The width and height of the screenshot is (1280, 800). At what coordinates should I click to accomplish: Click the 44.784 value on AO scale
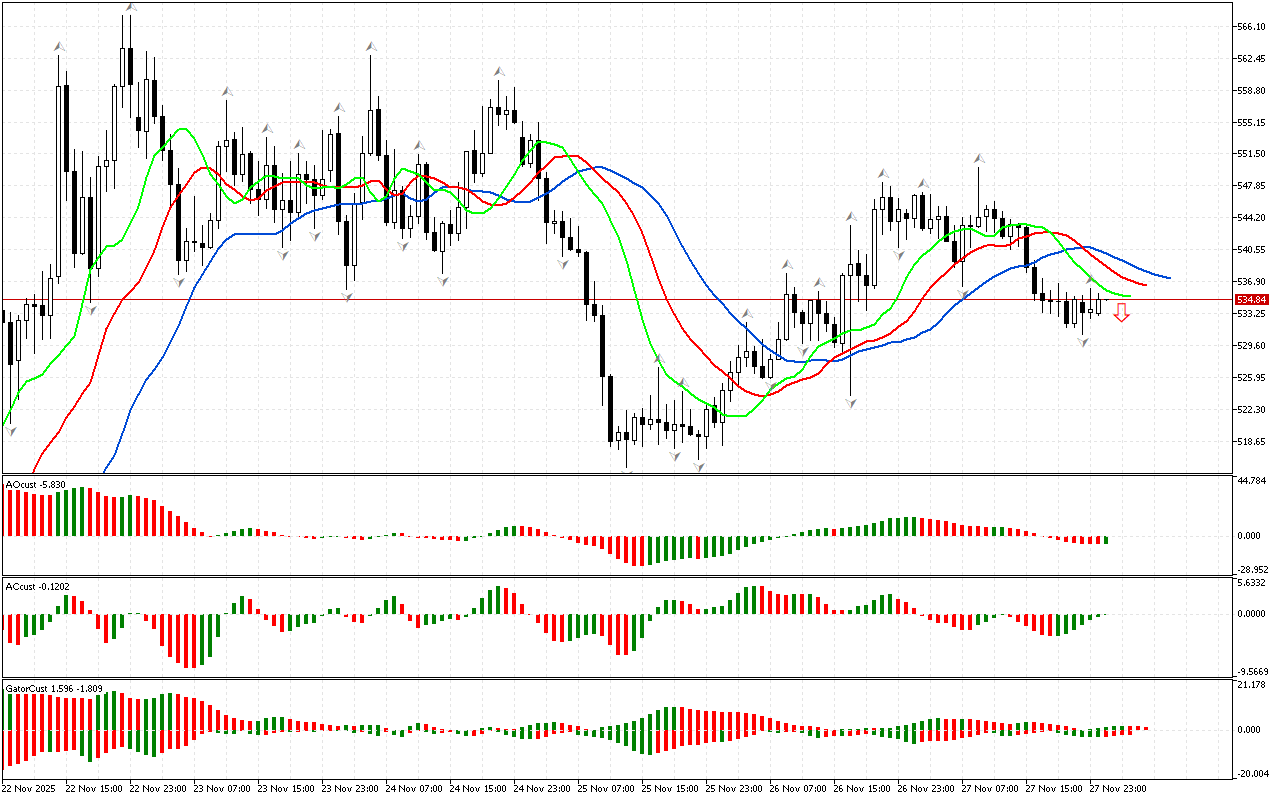click(1253, 480)
